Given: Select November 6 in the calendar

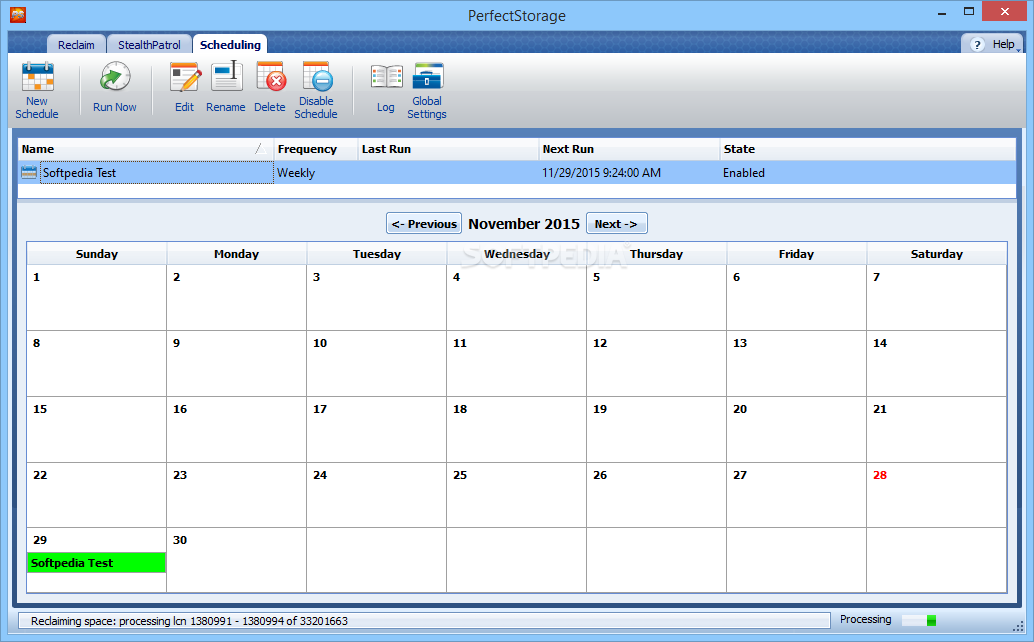Looking at the screenshot, I should pyautogui.click(x=796, y=297).
